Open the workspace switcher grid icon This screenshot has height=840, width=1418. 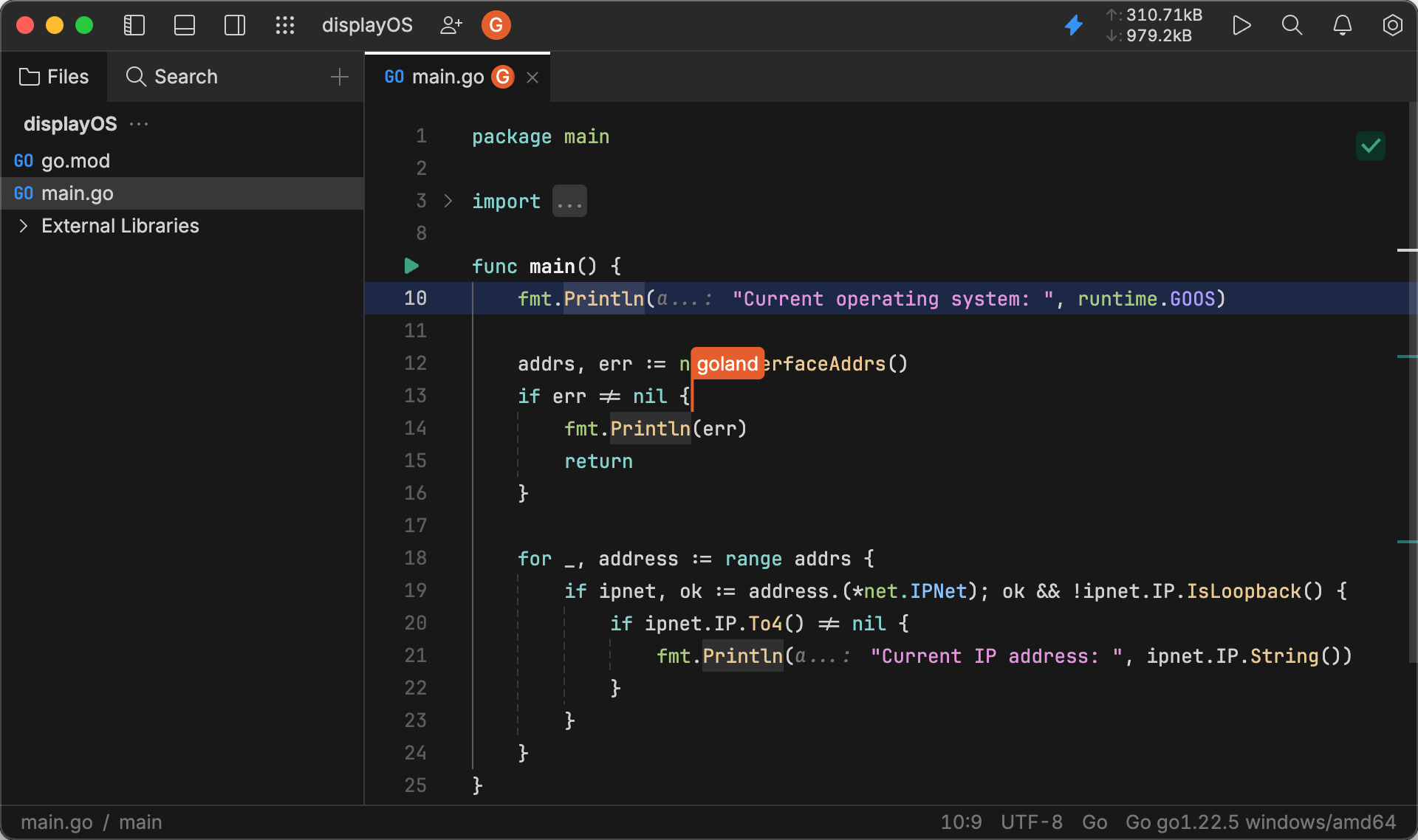pos(285,25)
